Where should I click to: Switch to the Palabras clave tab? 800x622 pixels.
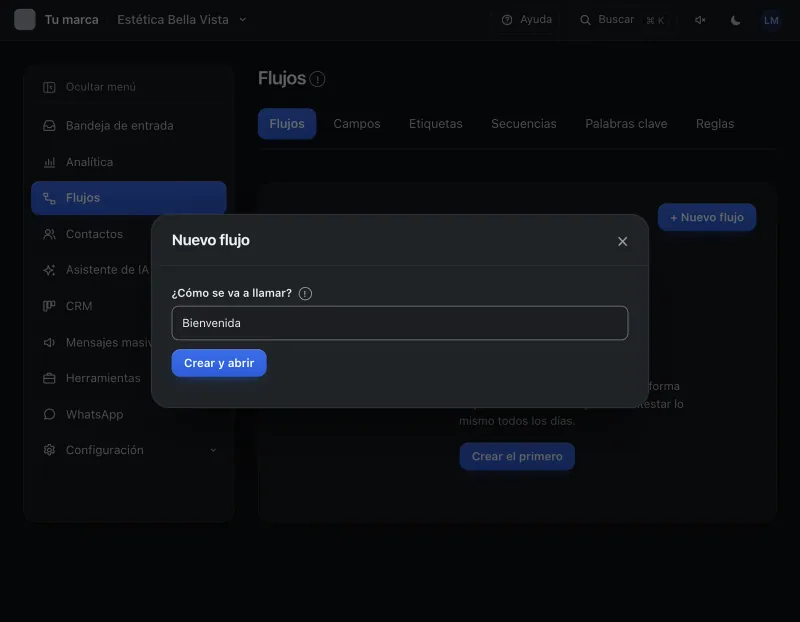pyautogui.click(x=626, y=124)
